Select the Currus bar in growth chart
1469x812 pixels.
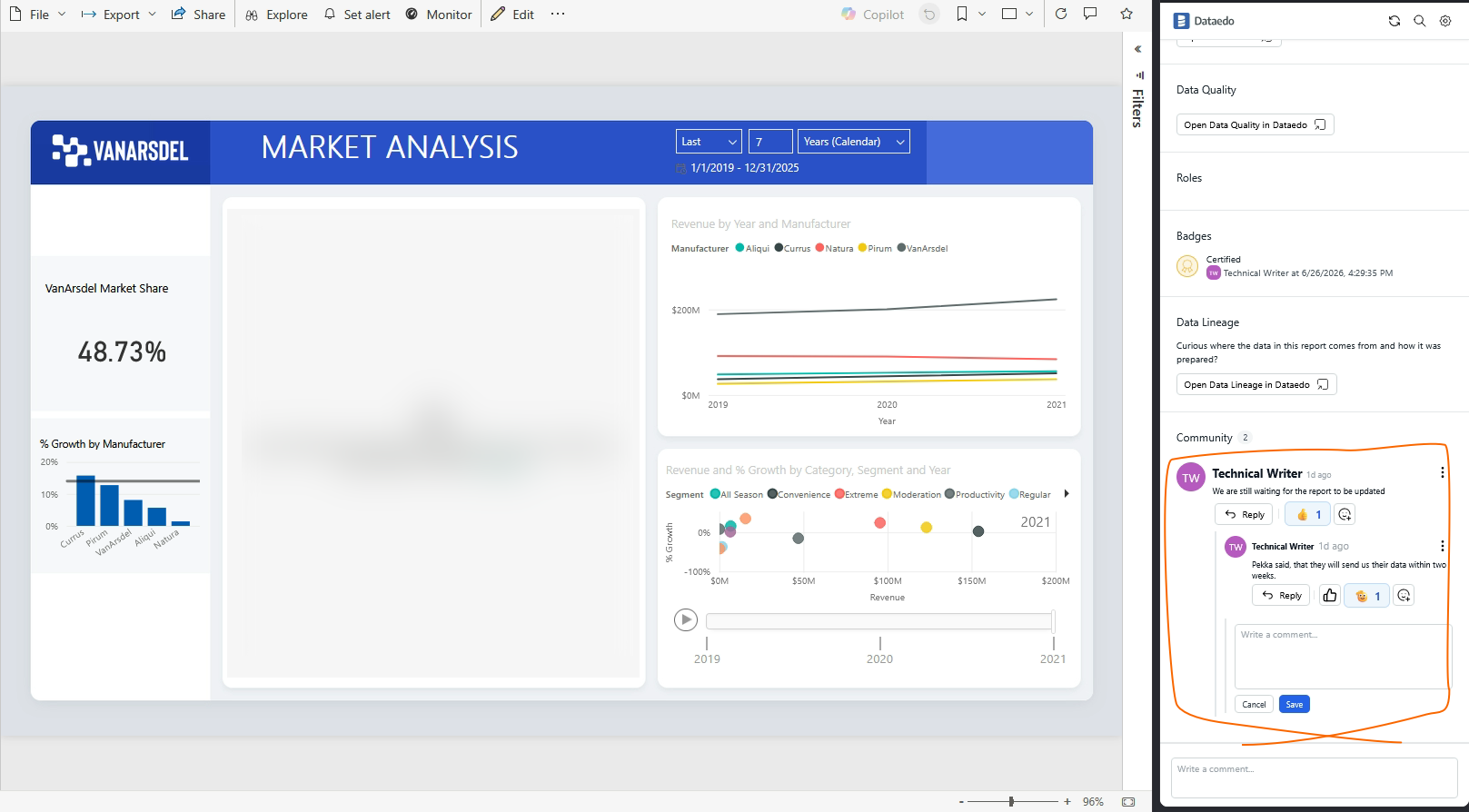(x=85, y=500)
